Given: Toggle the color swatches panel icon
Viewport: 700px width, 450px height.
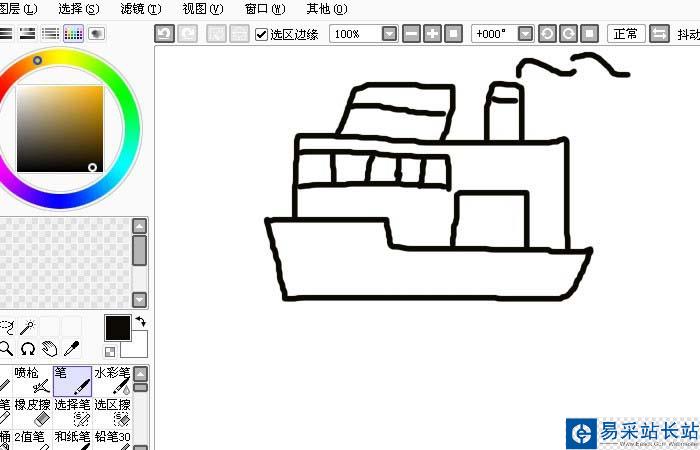Looking at the screenshot, I should tap(73, 33).
